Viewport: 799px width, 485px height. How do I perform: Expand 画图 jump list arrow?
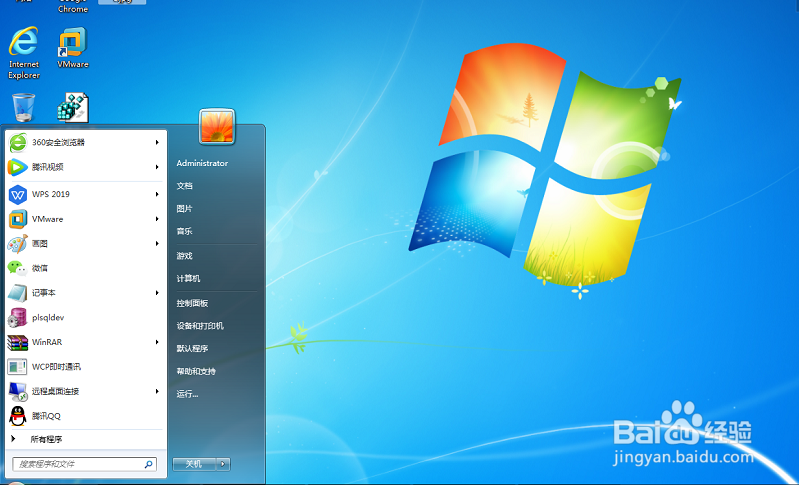click(x=157, y=244)
